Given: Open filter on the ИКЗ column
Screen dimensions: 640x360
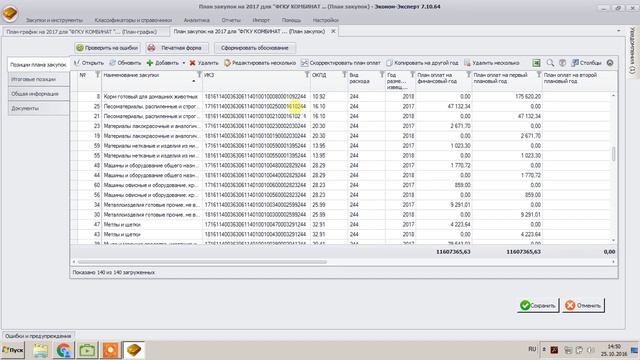Looking at the screenshot, I should [x=307, y=75].
